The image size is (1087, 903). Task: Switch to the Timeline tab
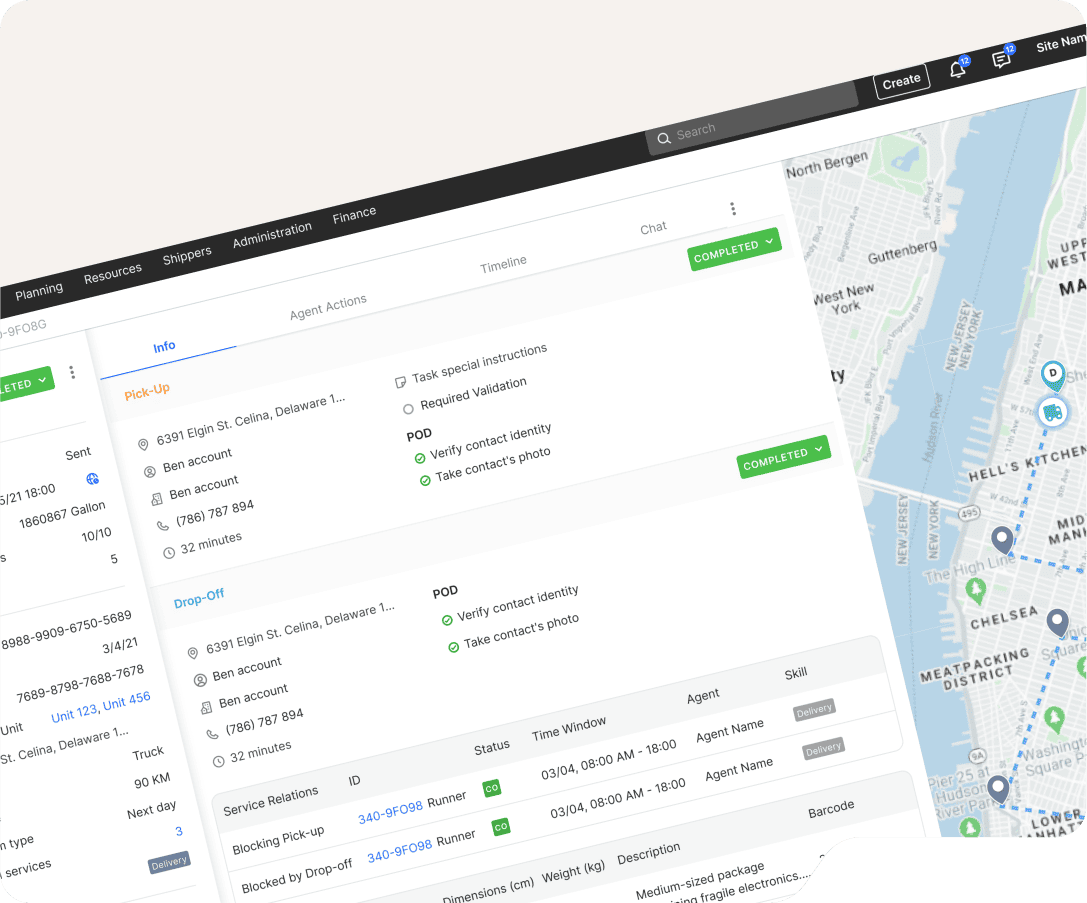503,263
